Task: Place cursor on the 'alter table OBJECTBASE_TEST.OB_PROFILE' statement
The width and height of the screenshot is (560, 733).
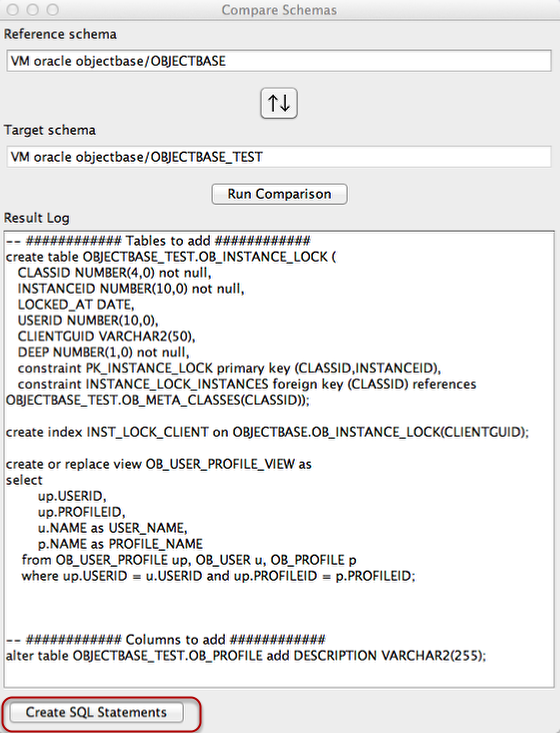Action: click(x=246, y=655)
